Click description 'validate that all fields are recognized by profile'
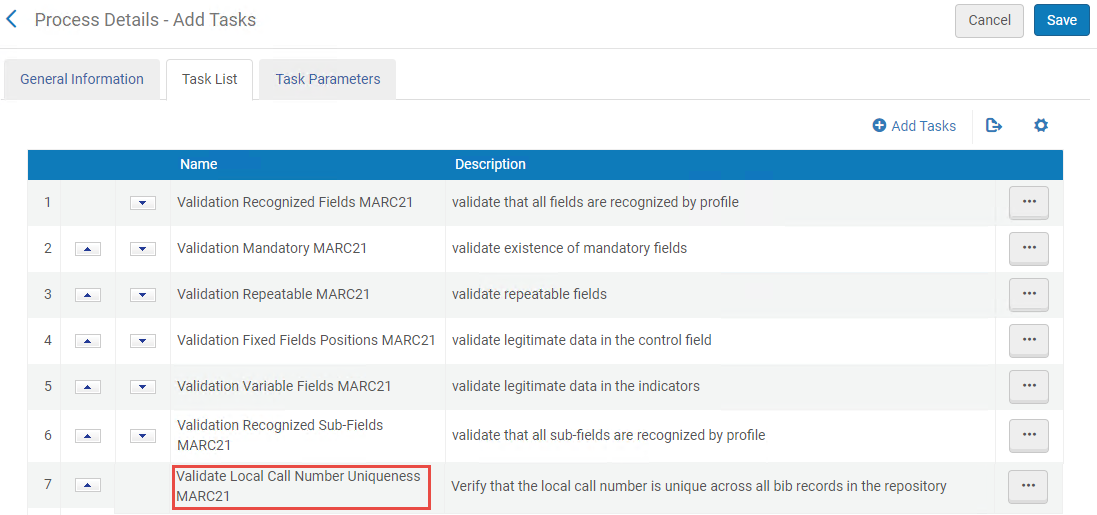1097x515 pixels. (x=595, y=202)
